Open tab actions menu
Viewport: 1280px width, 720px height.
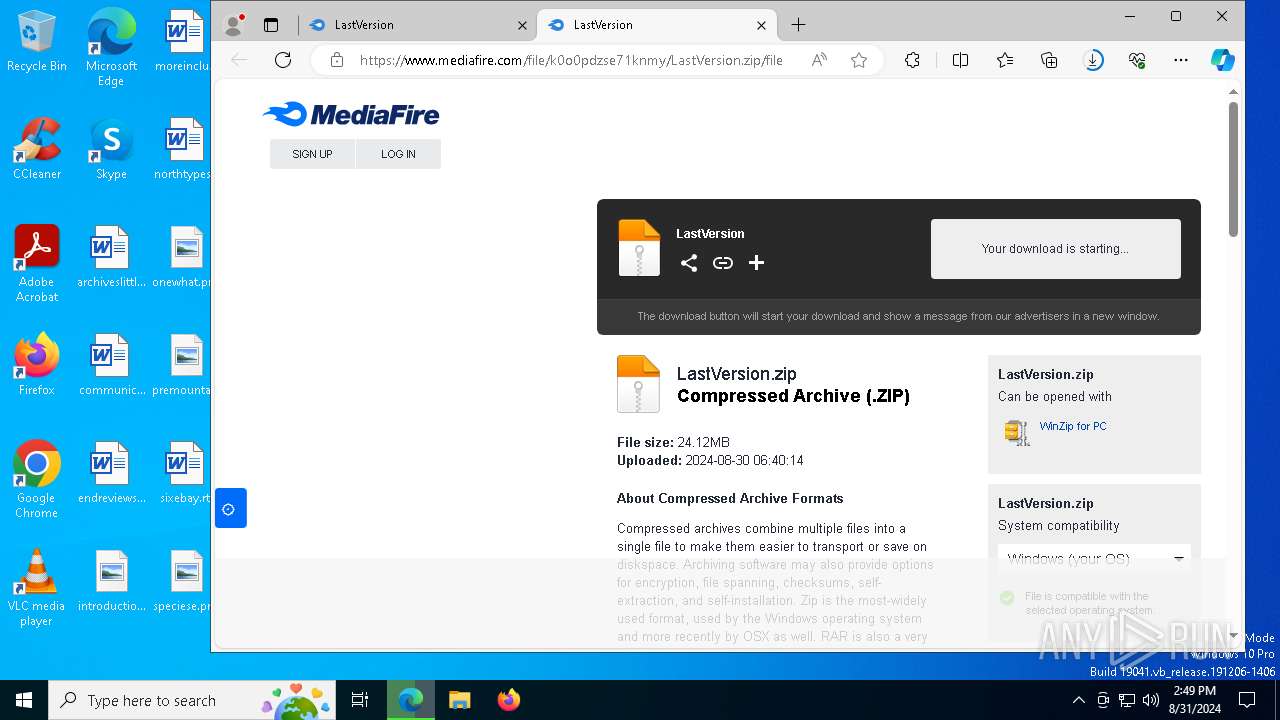click(x=271, y=25)
